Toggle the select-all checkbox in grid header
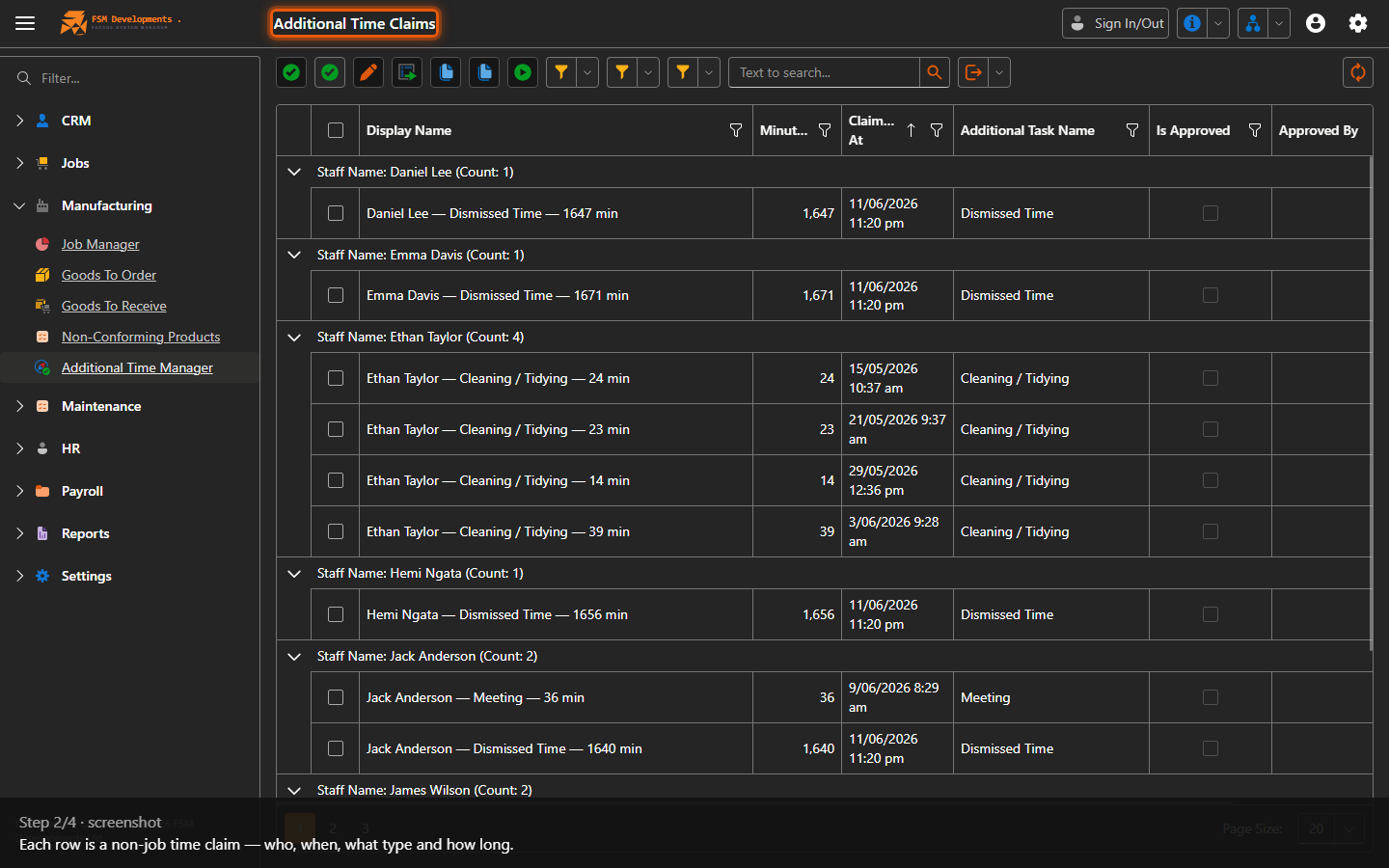 336,130
